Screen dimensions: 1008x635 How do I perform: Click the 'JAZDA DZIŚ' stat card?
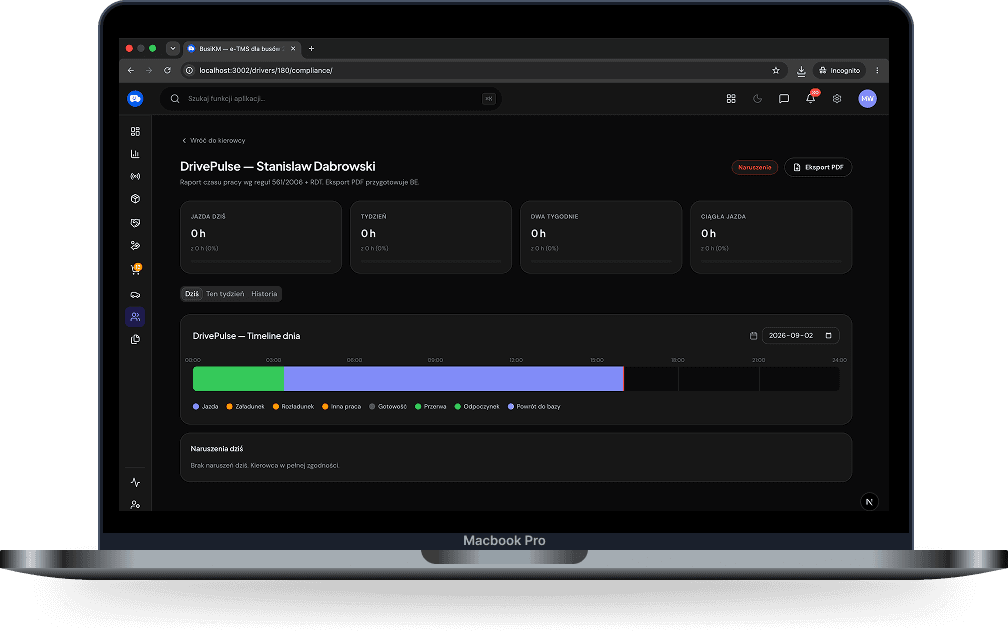[x=261, y=237]
